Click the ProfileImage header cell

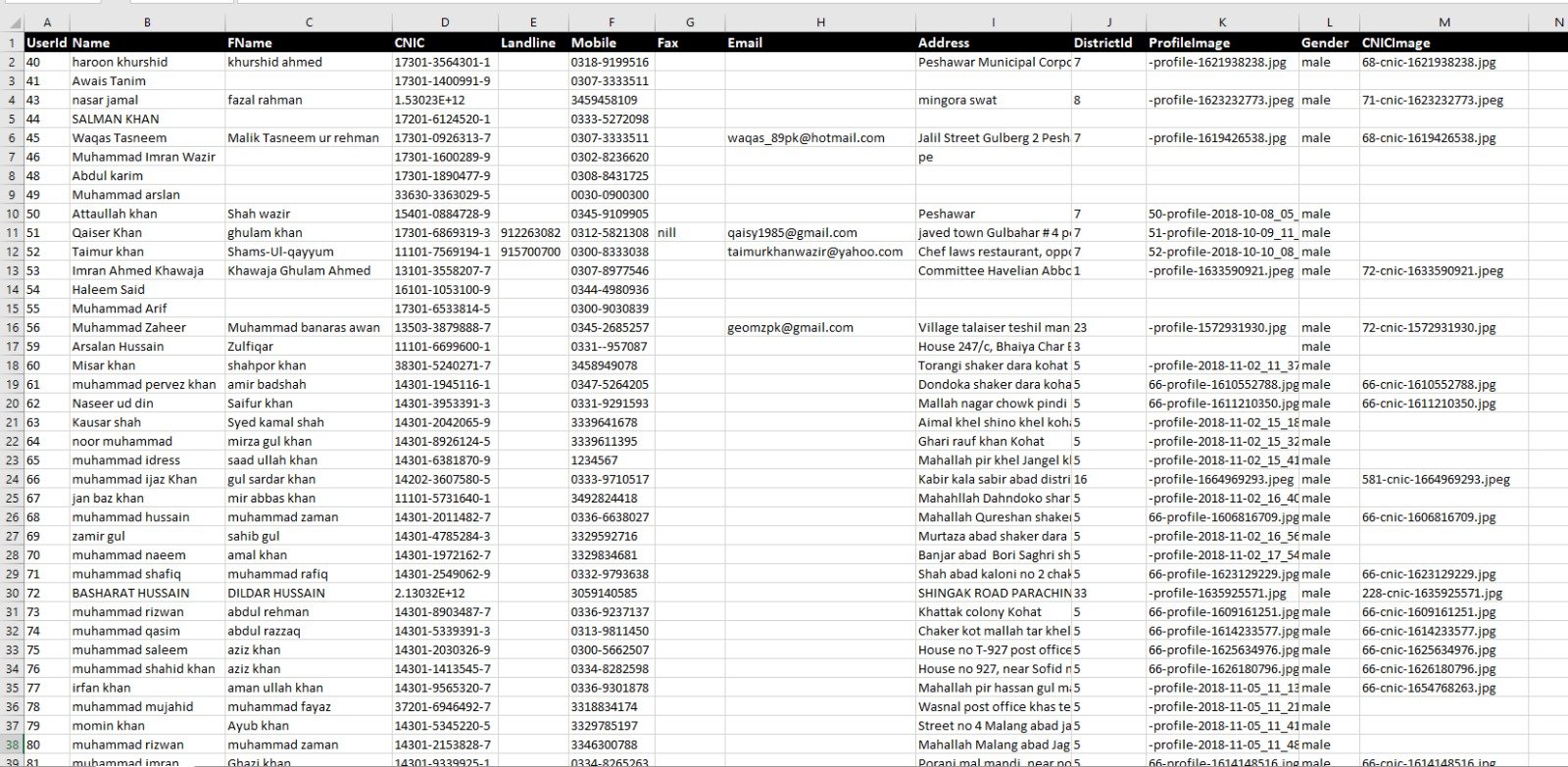pyautogui.click(x=1222, y=43)
